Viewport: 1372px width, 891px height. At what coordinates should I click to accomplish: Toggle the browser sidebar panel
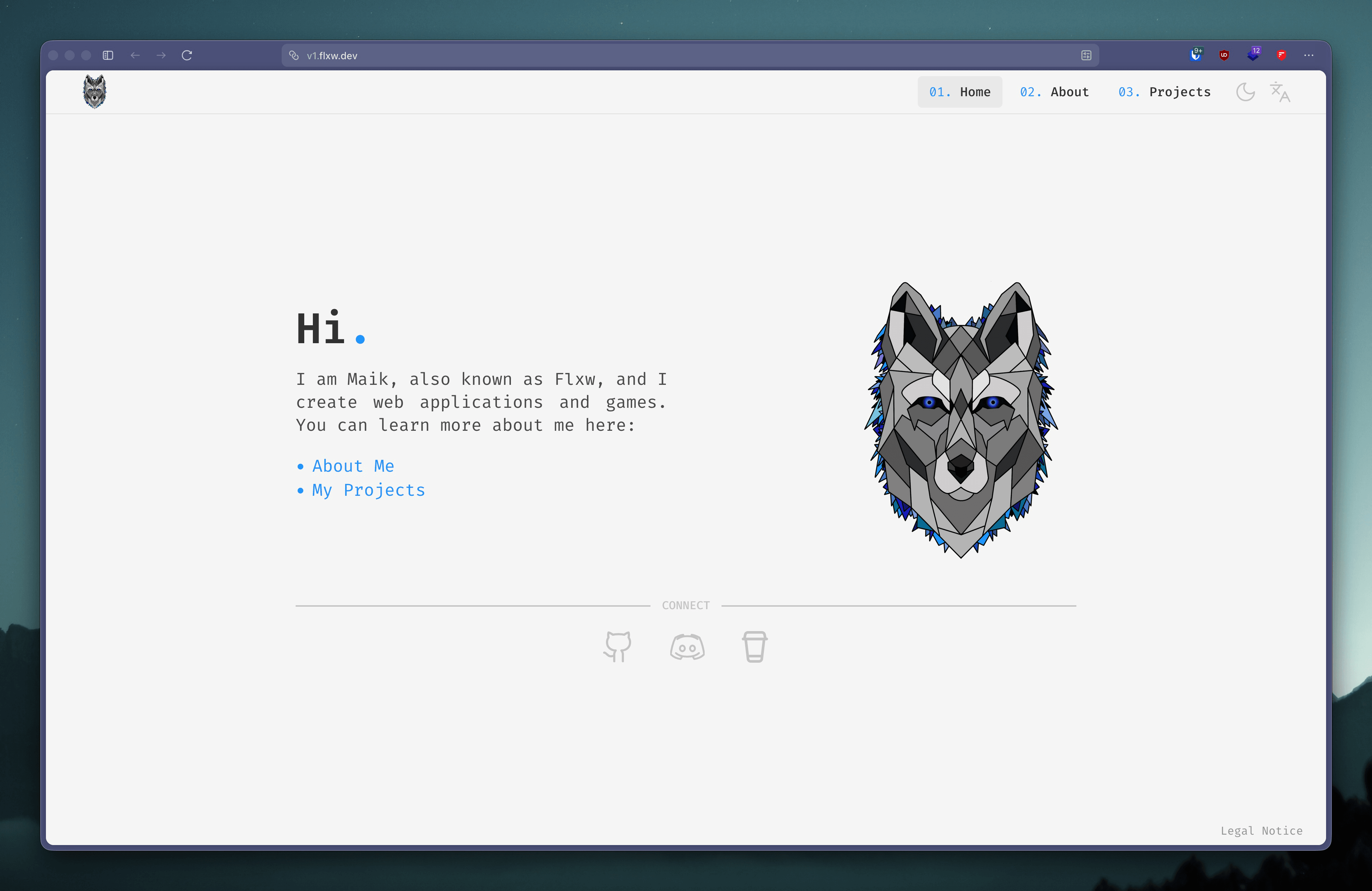point(108,55)
